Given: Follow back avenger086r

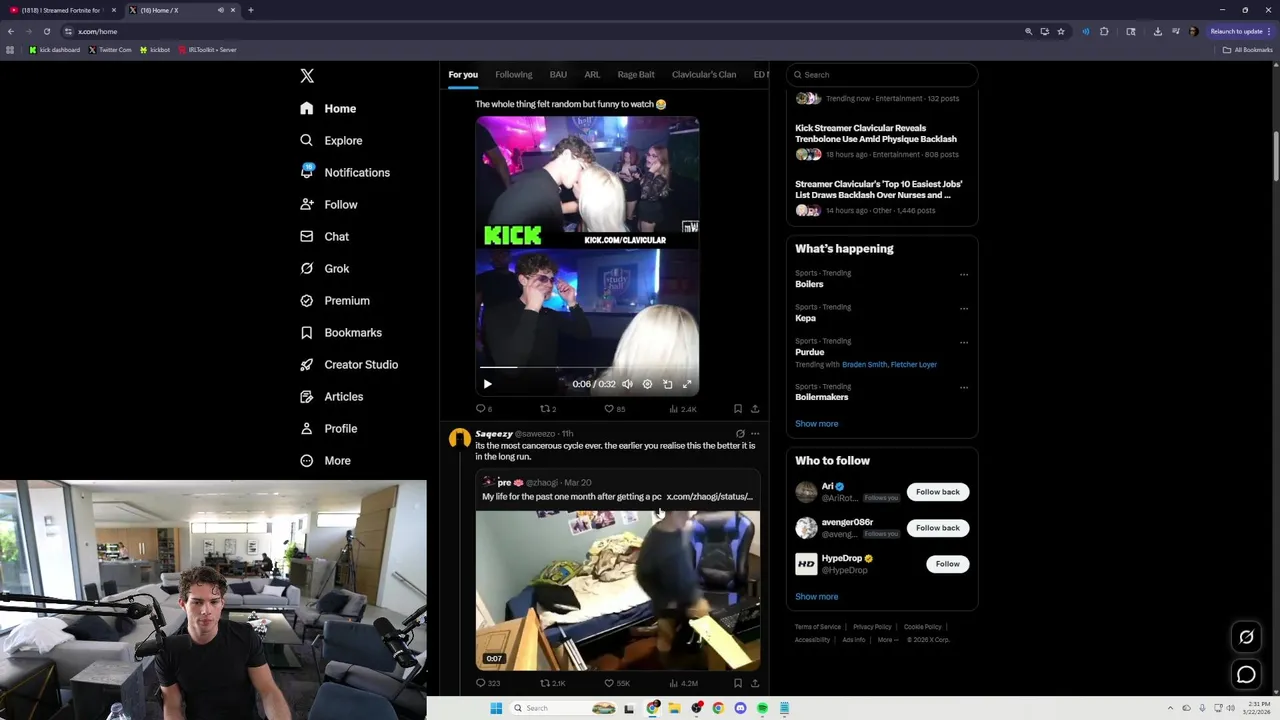Looking at the screenshot, I should click(x=937, y=528).
